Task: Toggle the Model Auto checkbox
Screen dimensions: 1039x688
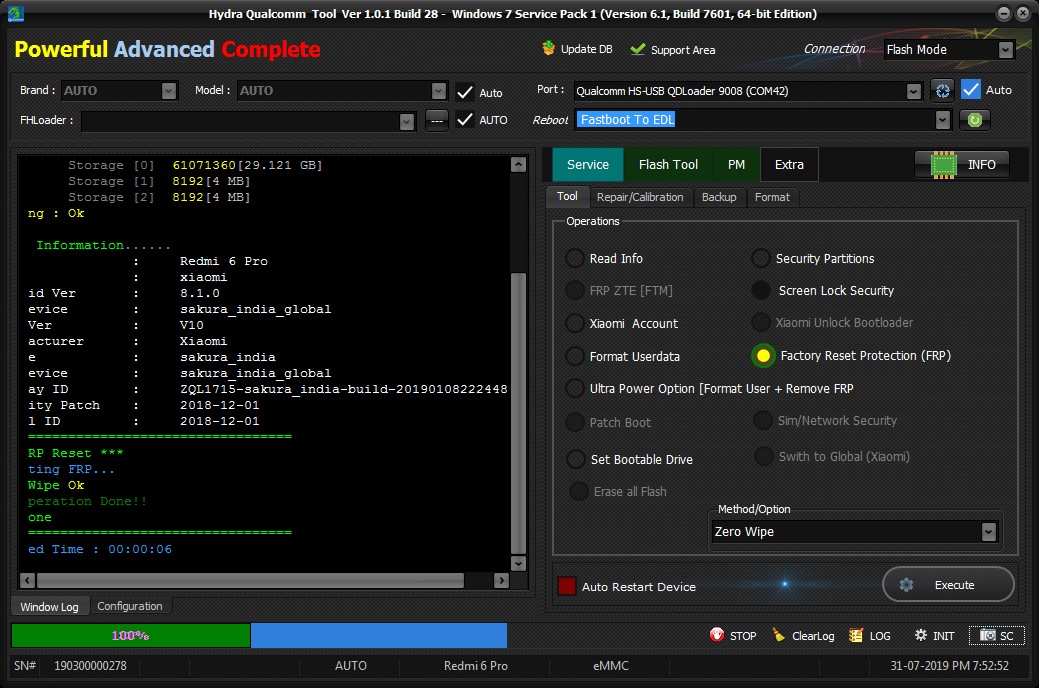Action: pos(465,92)
